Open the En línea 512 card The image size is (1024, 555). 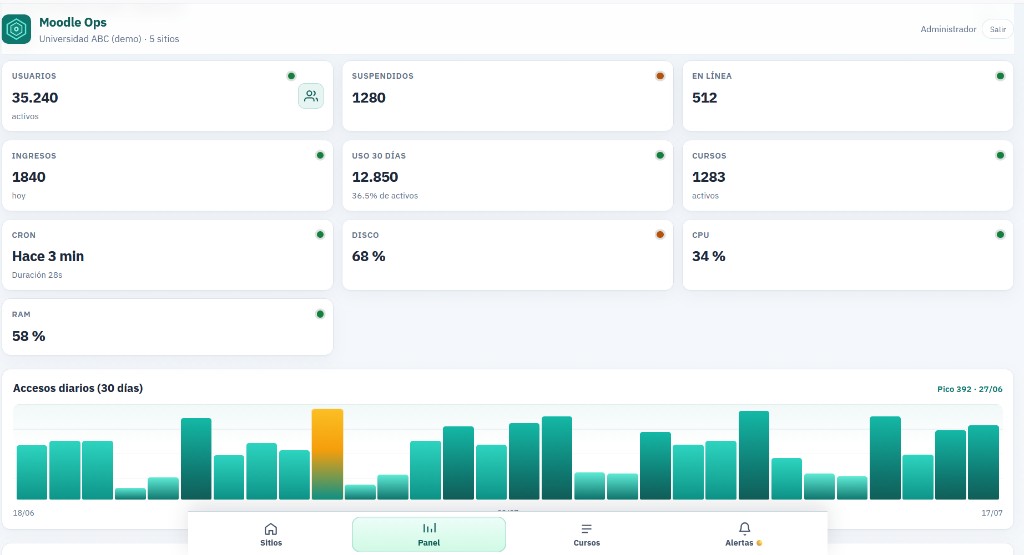[848, 96]
